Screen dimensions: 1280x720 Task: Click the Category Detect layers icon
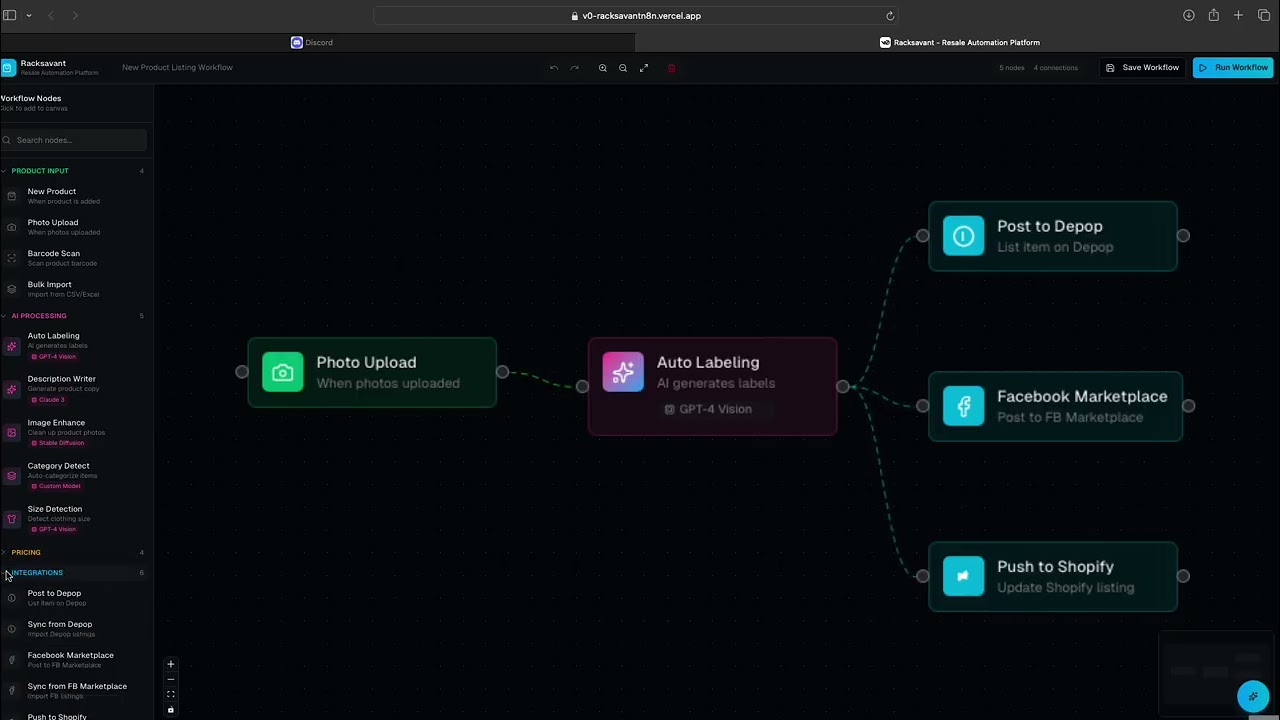pyautogui.click(x=12, y=476)
